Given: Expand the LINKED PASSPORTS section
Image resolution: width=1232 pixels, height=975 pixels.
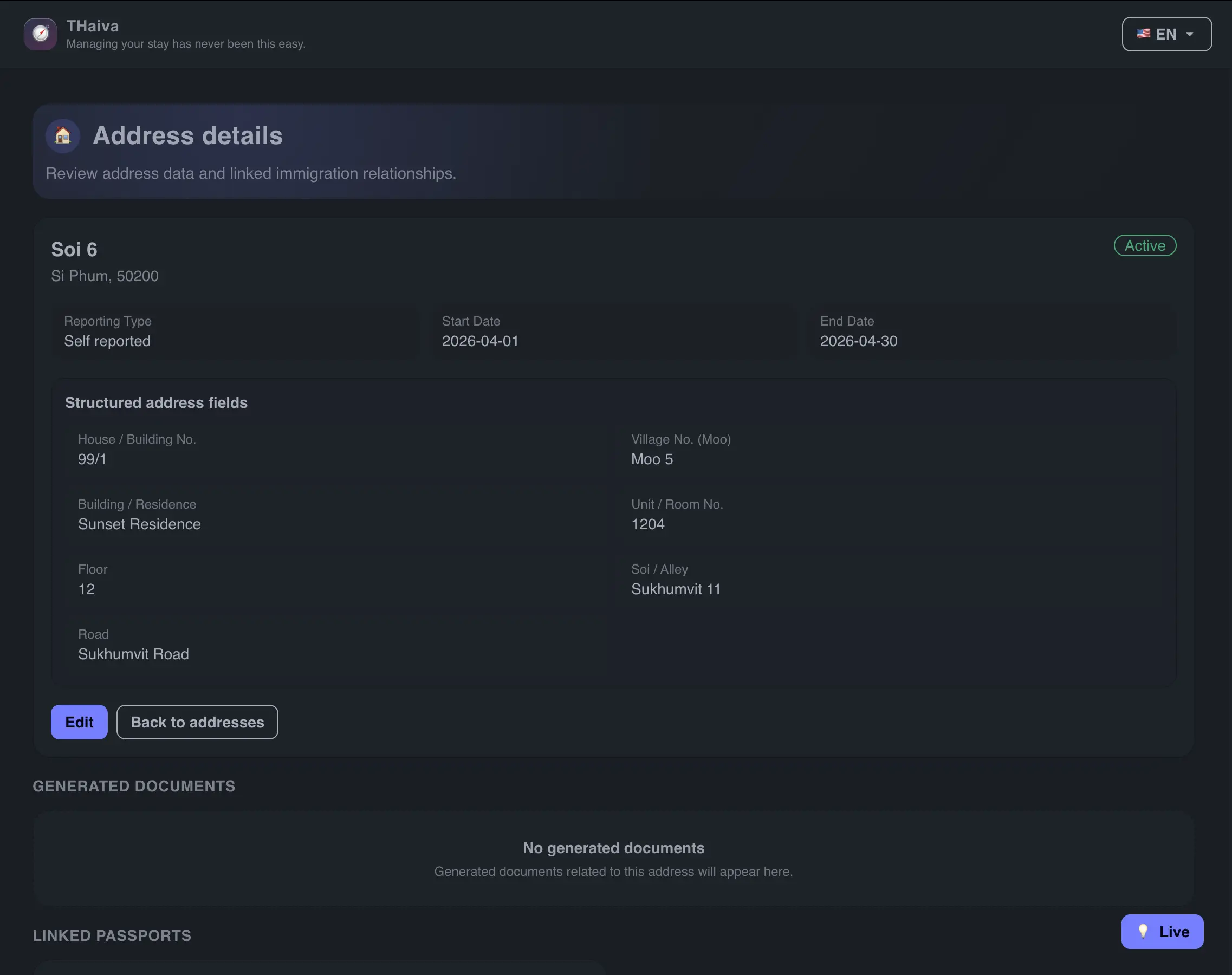Looking at the screenshot, I should [x=111, y=934].
